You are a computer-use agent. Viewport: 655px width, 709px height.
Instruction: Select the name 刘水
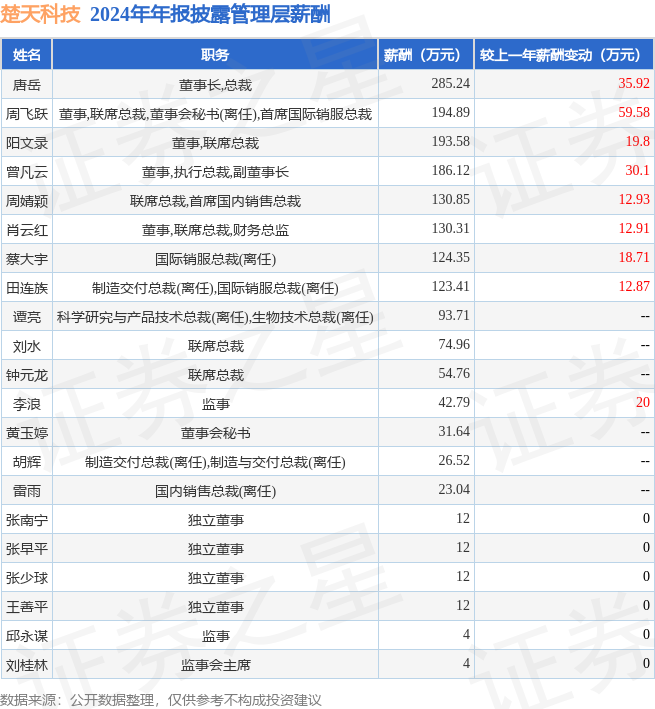(x=27, y=346)
